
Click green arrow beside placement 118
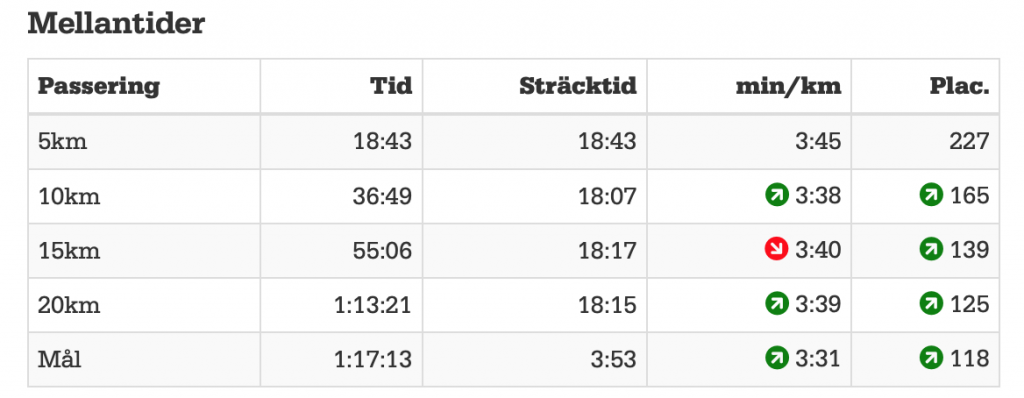(x=931, y=357)
